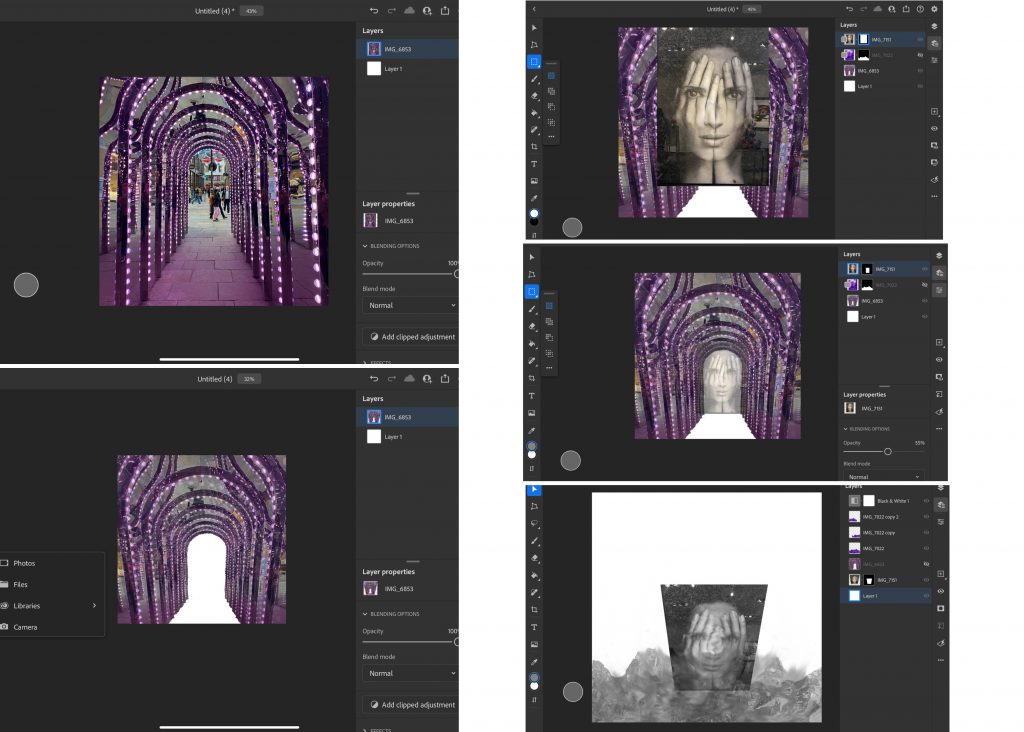Click the 43% zoom level button

pyautogui.click(x=253, y=11)
